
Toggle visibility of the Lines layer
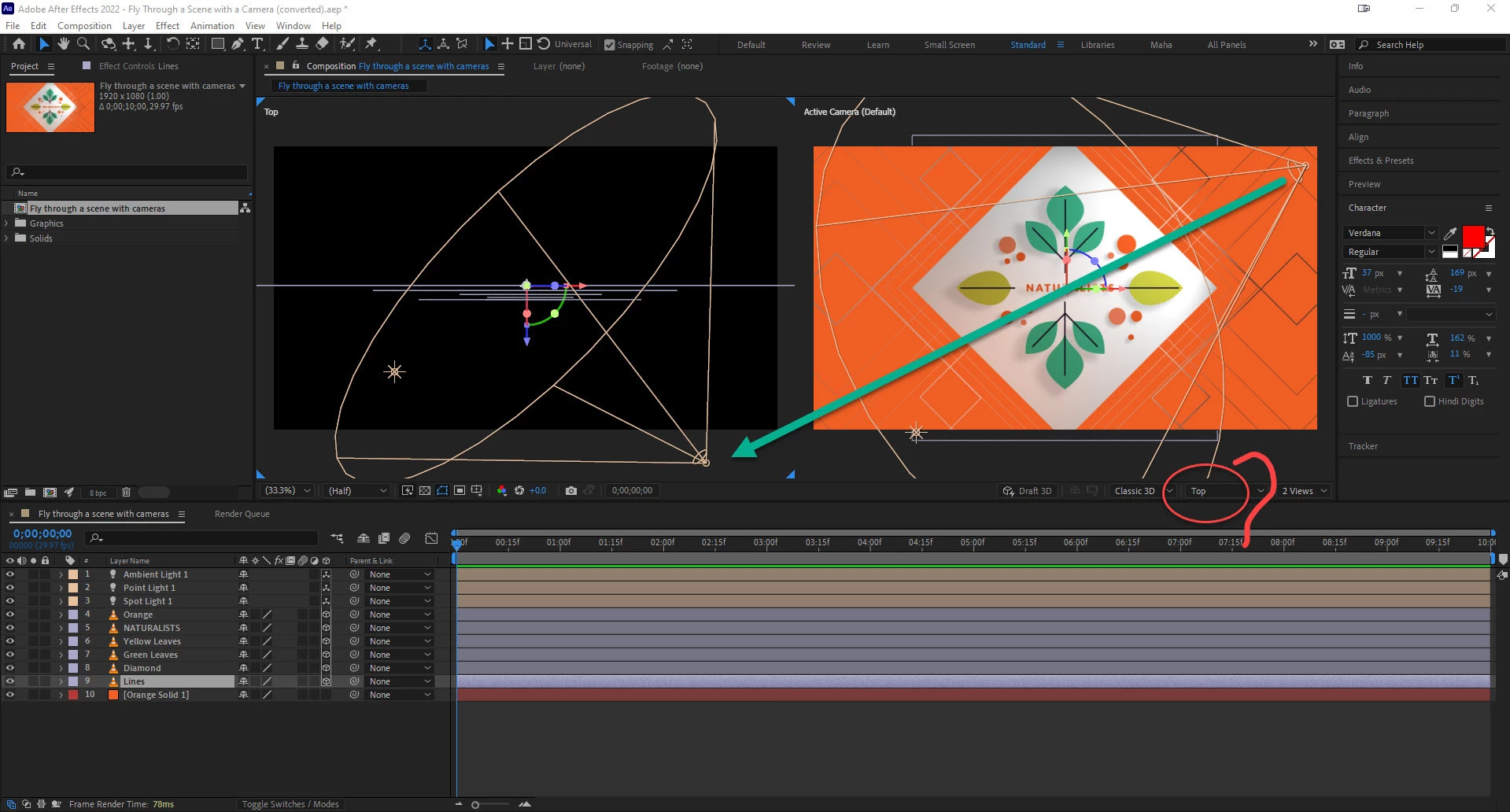coord(9,681)
